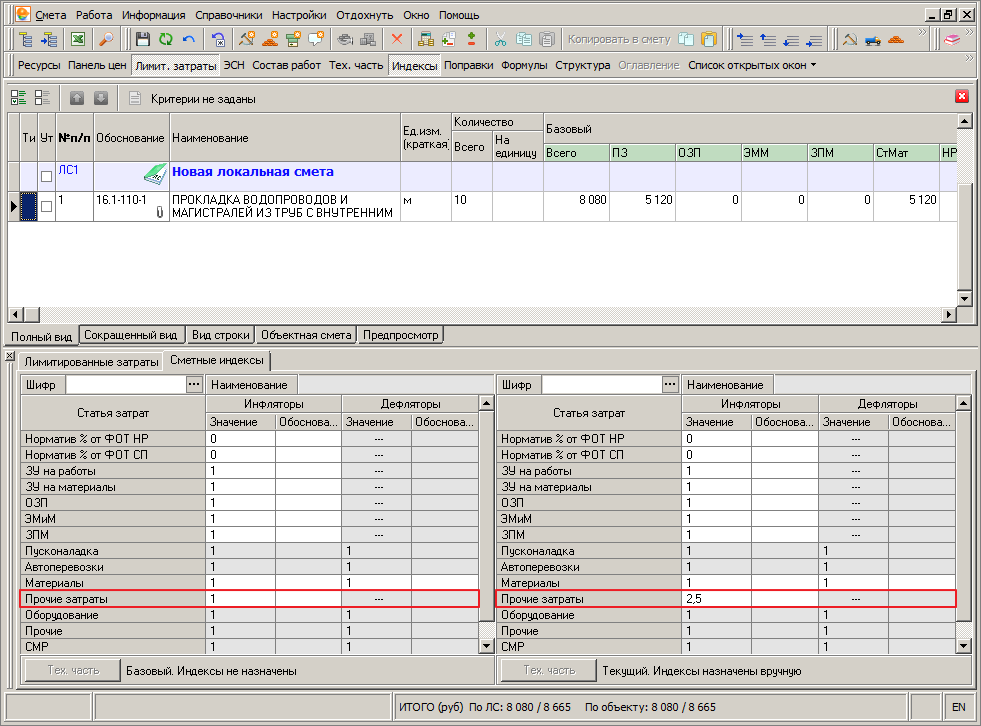This screenshot has width=981, height=726.
Task: Click the scissors cut icon
Action: click(x=501, y=39)
